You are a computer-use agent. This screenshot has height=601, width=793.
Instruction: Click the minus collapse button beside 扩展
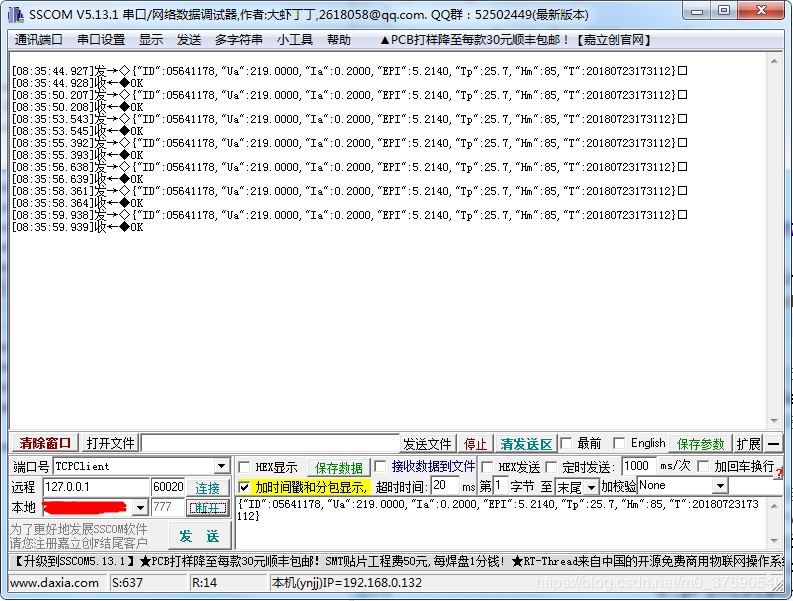[x=773, y=444]
